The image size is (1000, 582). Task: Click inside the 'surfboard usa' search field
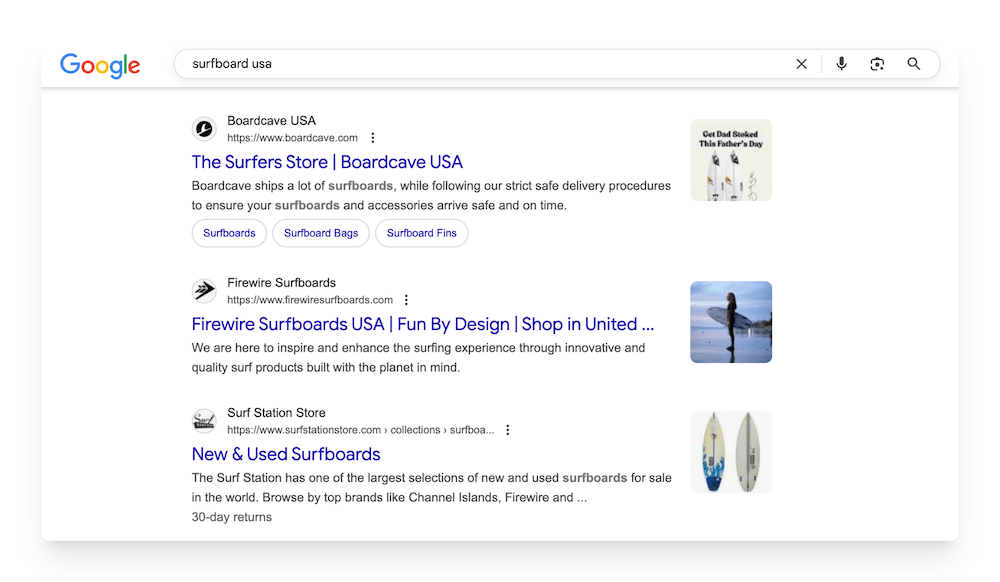(480, 64)
